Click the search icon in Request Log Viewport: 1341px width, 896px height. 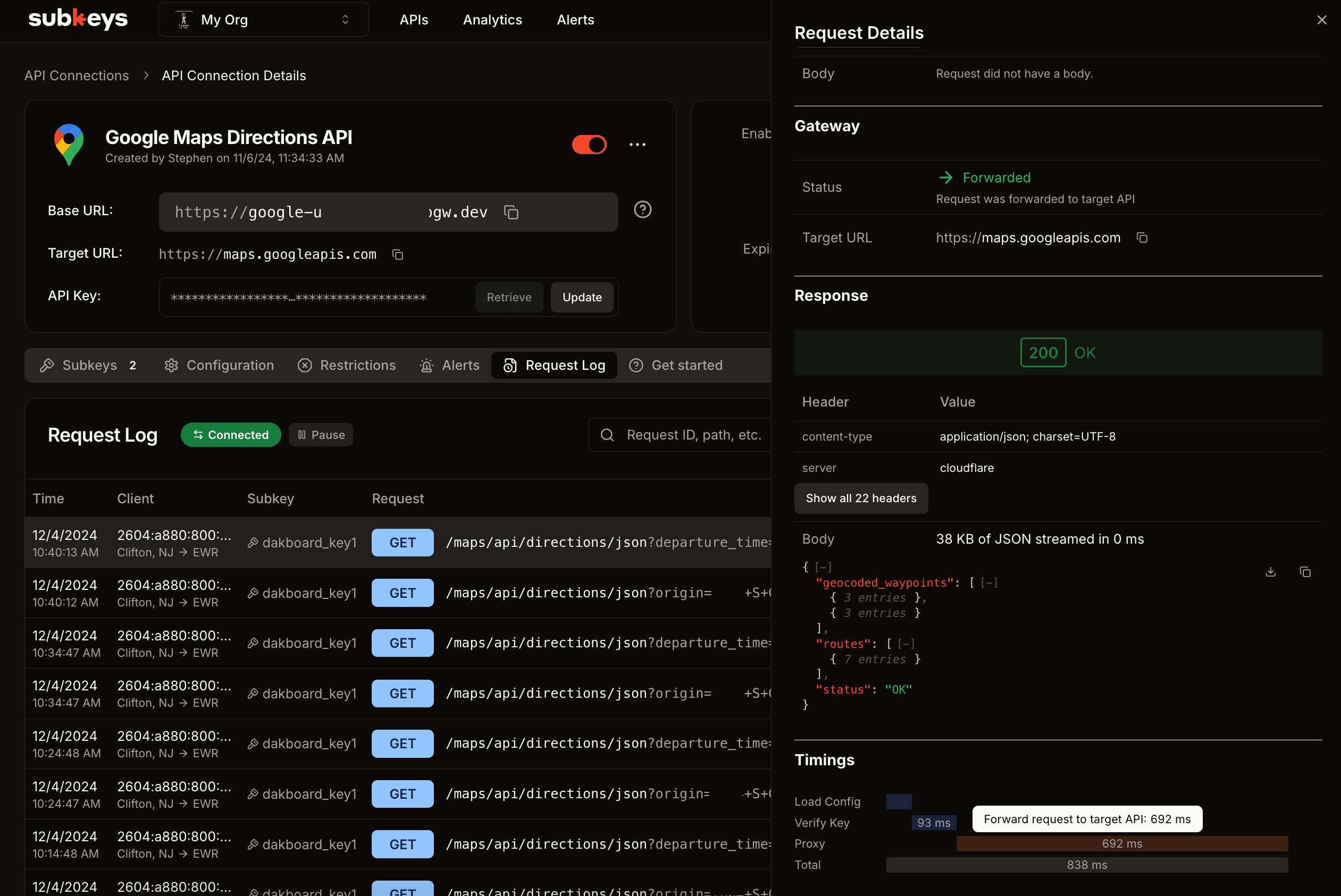tap(607, 435)
